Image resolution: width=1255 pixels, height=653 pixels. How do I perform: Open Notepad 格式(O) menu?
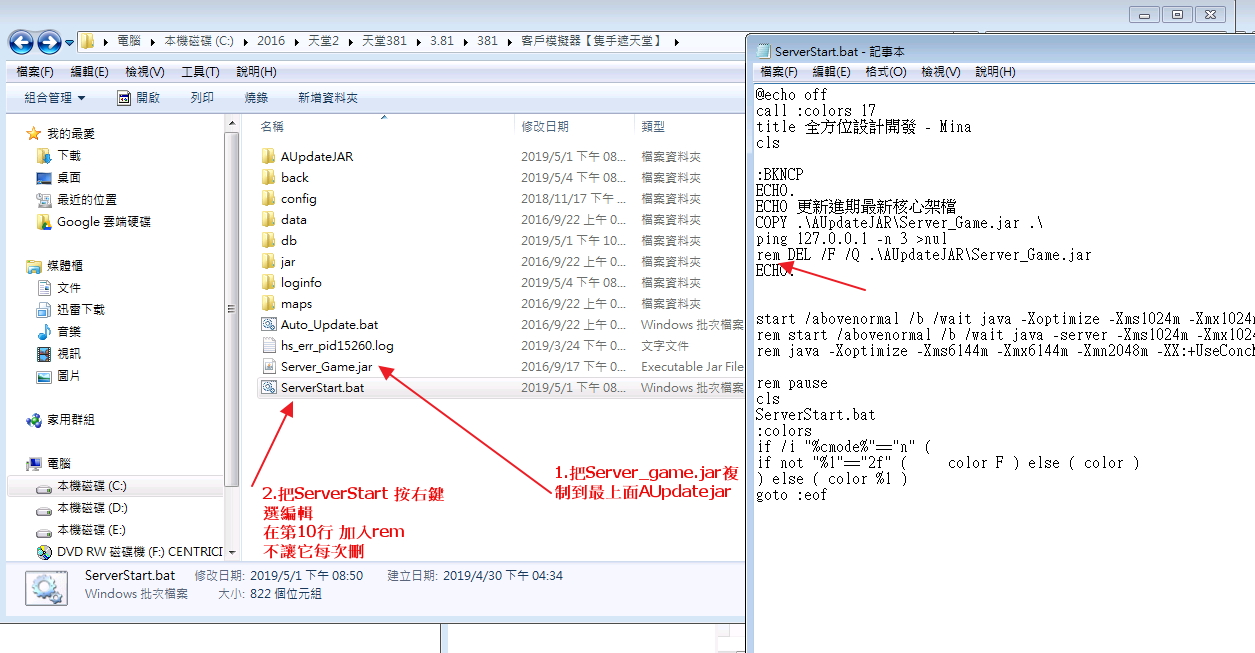point(886,72)
